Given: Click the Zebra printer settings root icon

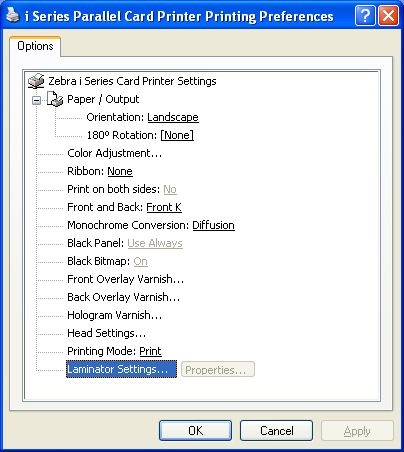Looking at the screenshot, I should pyautogui.click(x=36, y=81).
